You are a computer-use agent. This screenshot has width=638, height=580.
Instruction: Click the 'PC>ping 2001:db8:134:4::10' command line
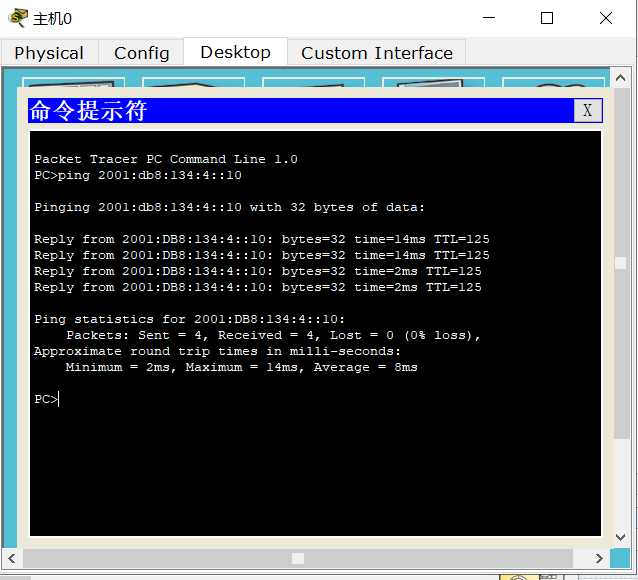(x=138, y=175)
